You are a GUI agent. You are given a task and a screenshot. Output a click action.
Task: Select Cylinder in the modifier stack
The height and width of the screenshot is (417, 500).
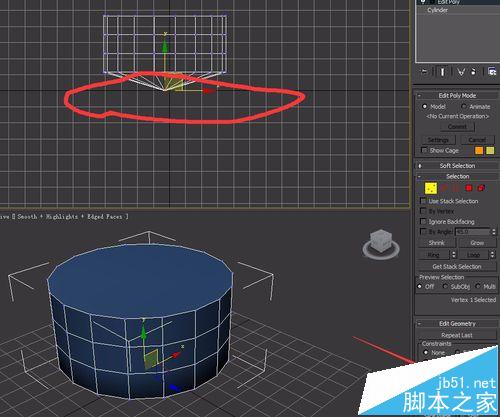tap(437, 10)
